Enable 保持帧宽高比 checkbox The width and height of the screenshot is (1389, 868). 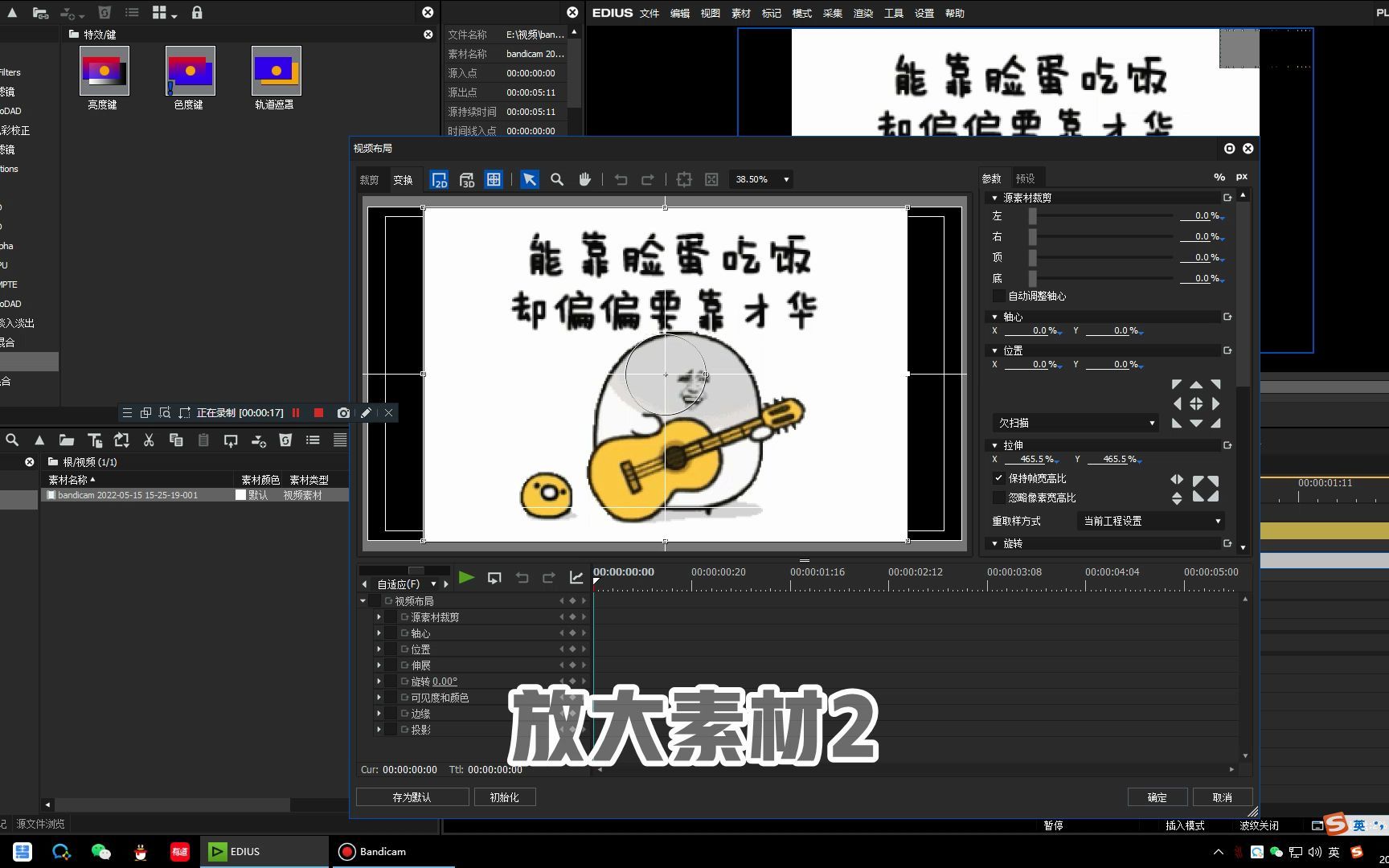tap(999, 477)
